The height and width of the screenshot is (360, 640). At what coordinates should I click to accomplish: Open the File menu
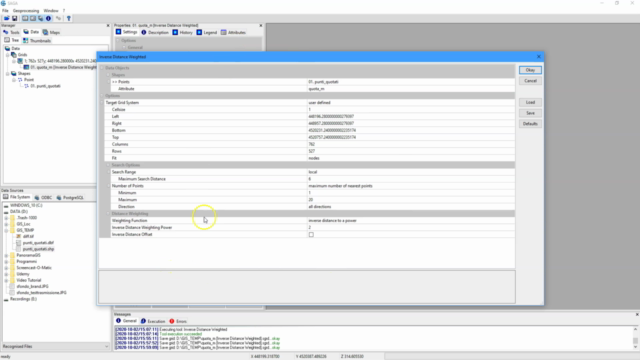5,11
